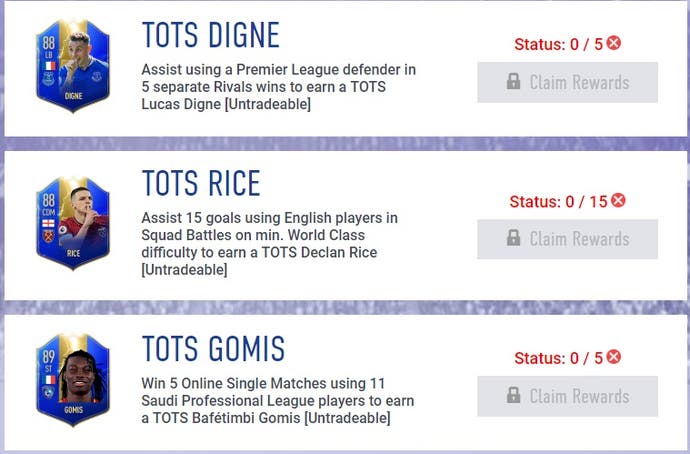The width and height of the screenshot is (690, 454).
Task: Click the lock icon on Digne's Claim Rewards
Action: (513, 81)
